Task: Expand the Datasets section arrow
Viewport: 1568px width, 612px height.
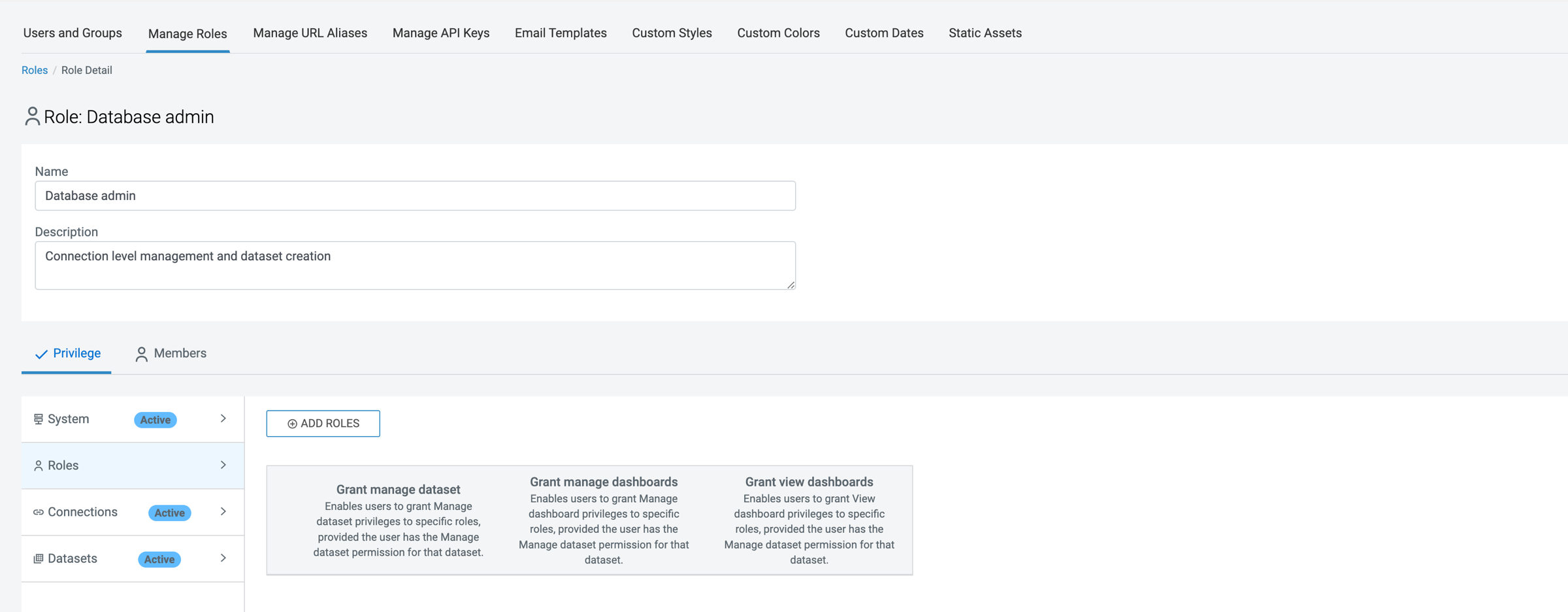Action: (x=223, y=558)
